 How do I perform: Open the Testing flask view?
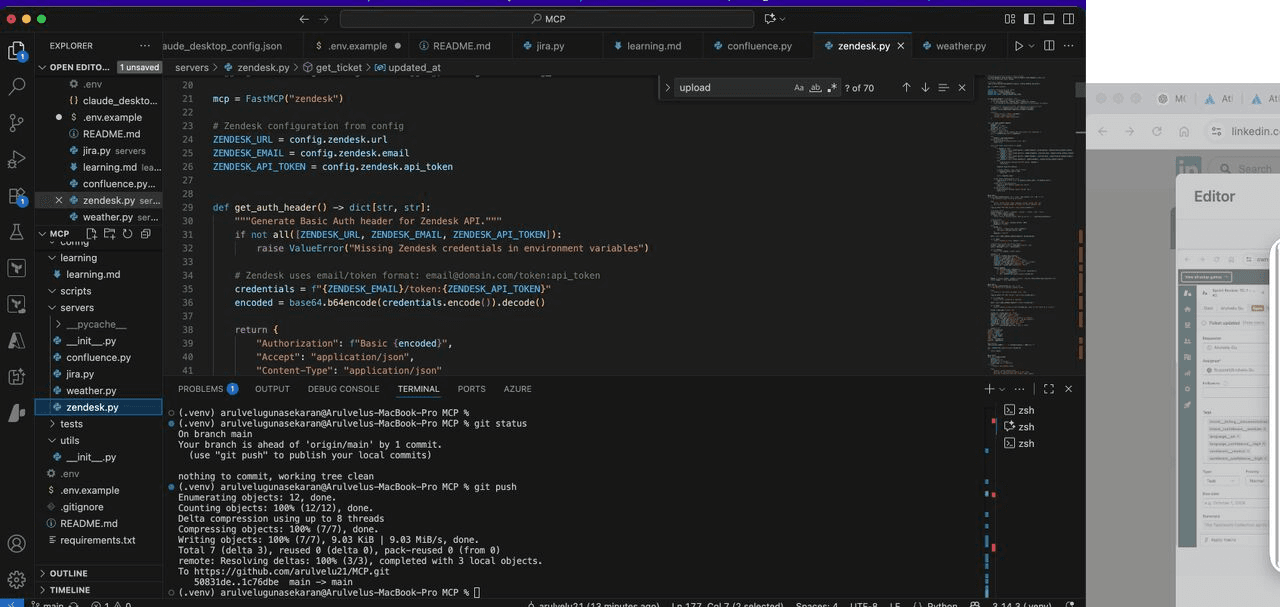[16, 232]
